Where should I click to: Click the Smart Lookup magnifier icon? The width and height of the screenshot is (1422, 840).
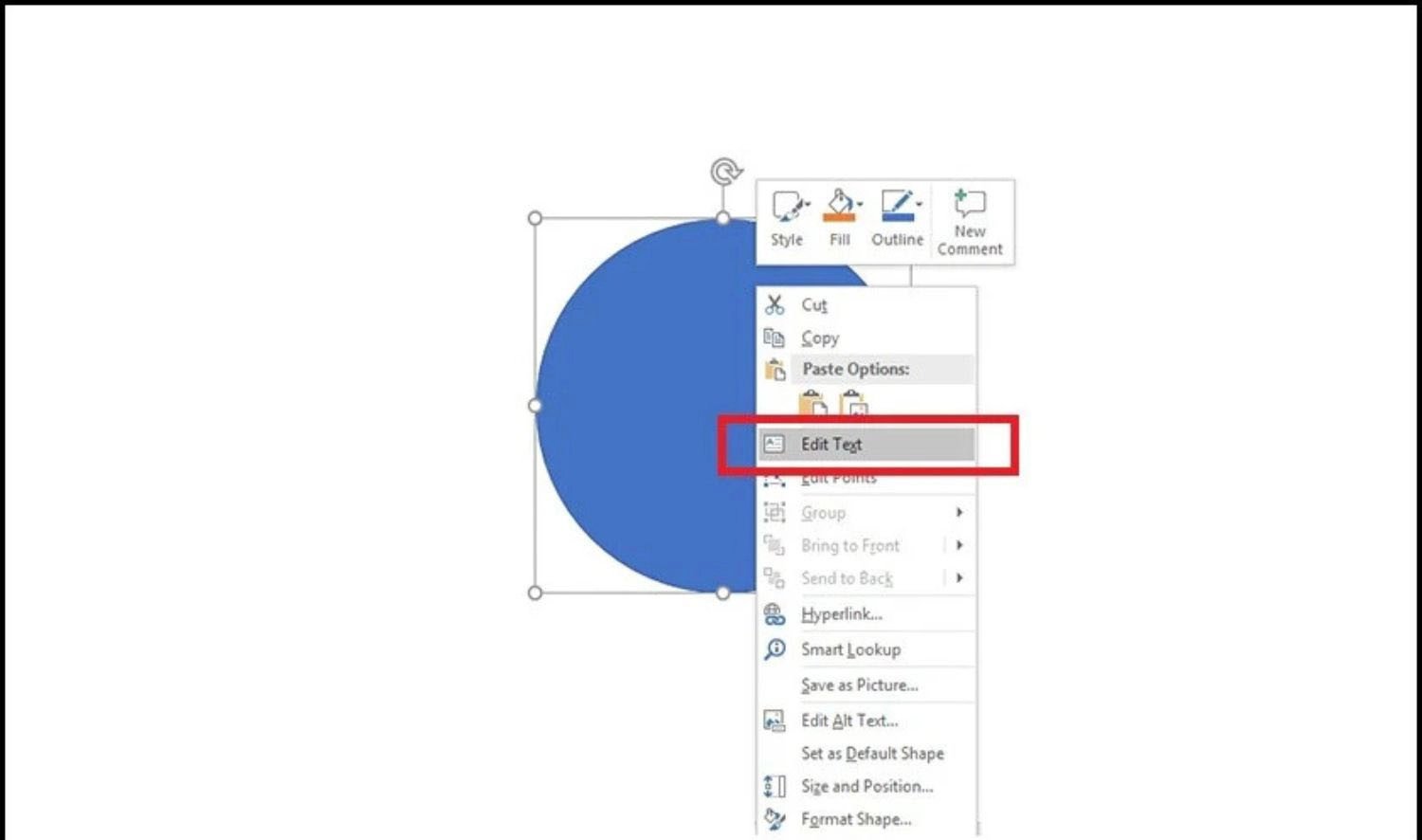tap(775, 649)
